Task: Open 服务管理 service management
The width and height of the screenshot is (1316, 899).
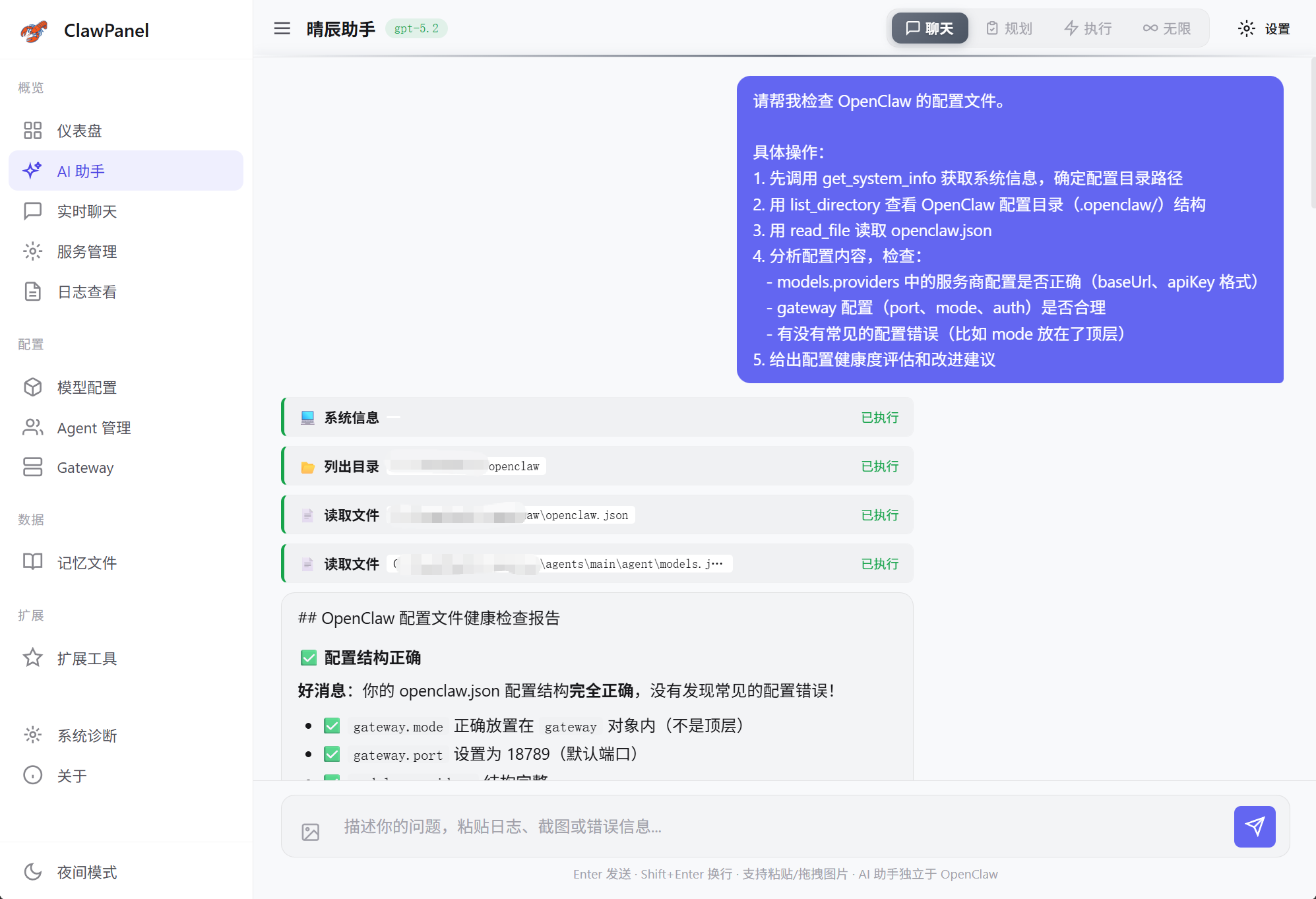Action: 33,251
